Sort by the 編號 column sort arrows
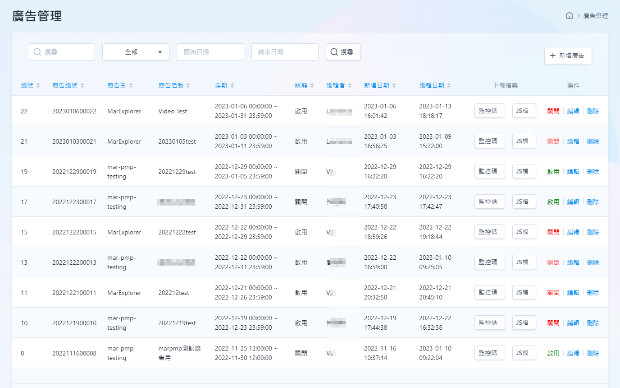The width and height of the screenshot is (620, 388). pyautogui.click(x=38, y=85)
